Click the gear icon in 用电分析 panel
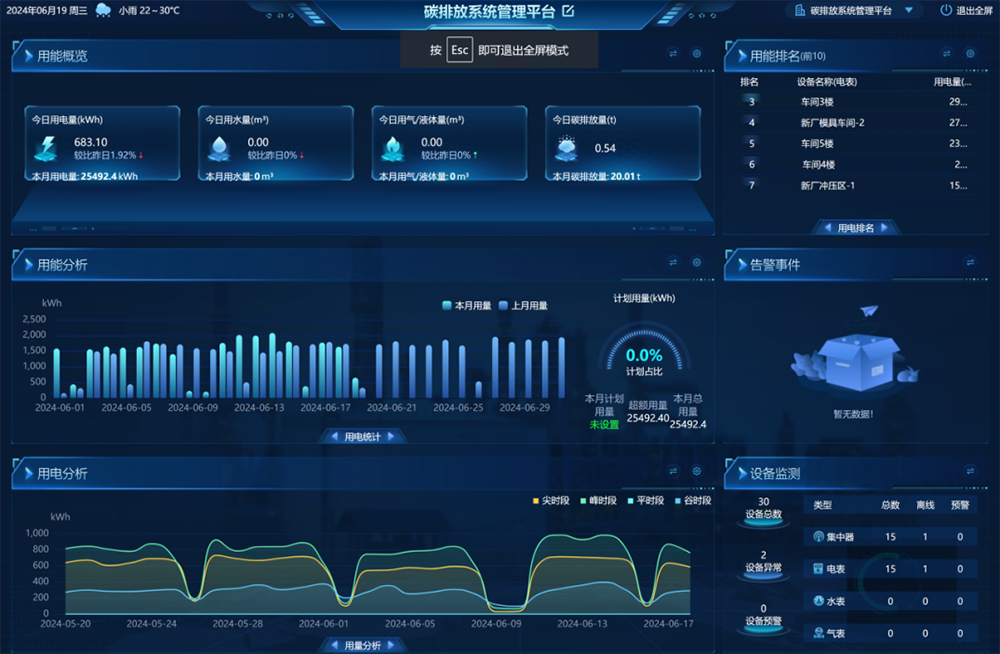Image resolution: width=1000 pixels, height=654 pixels. pos(697,471)
